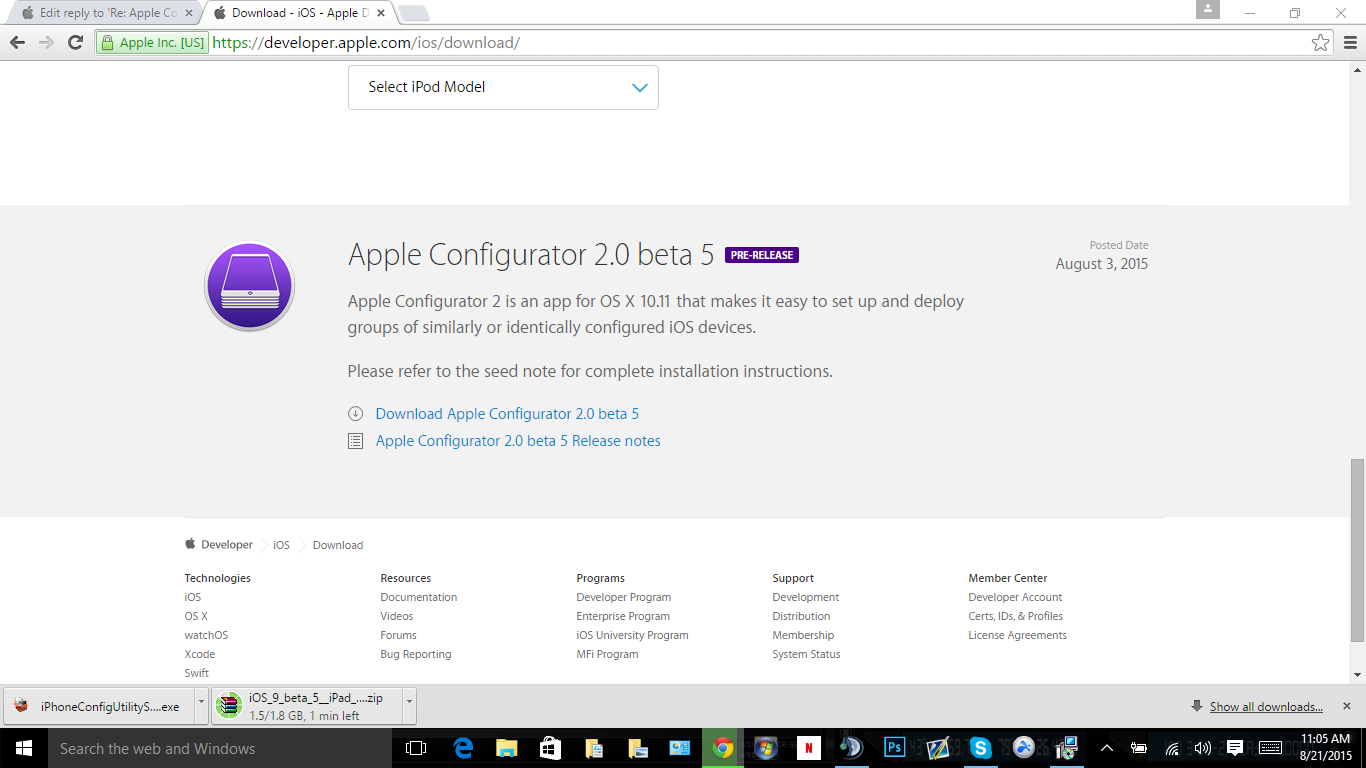Go to Developer in the breadcrumb
1366x768 pixels.
(227, 545)
